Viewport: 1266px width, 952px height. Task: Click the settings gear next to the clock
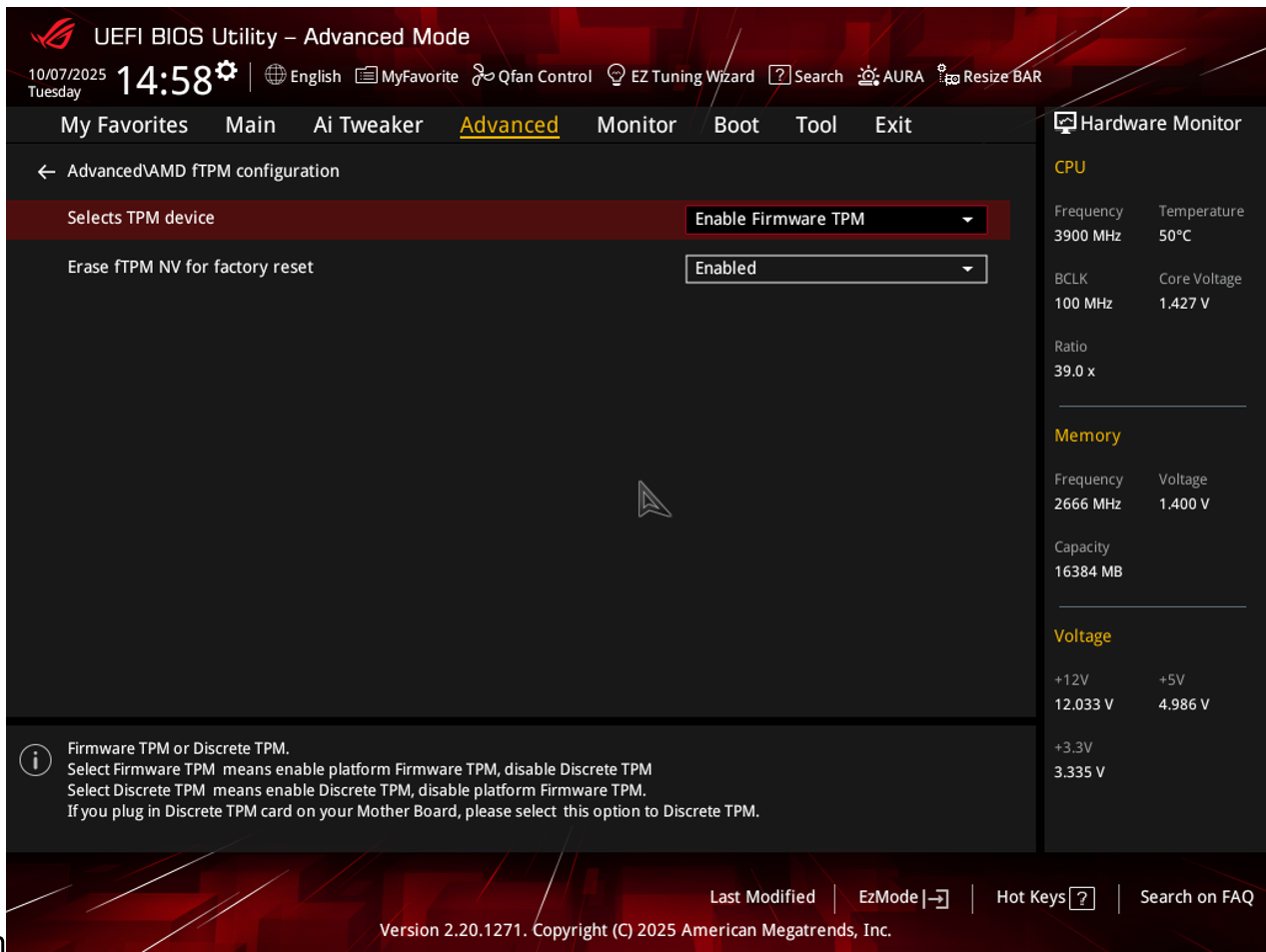[227, 71]
